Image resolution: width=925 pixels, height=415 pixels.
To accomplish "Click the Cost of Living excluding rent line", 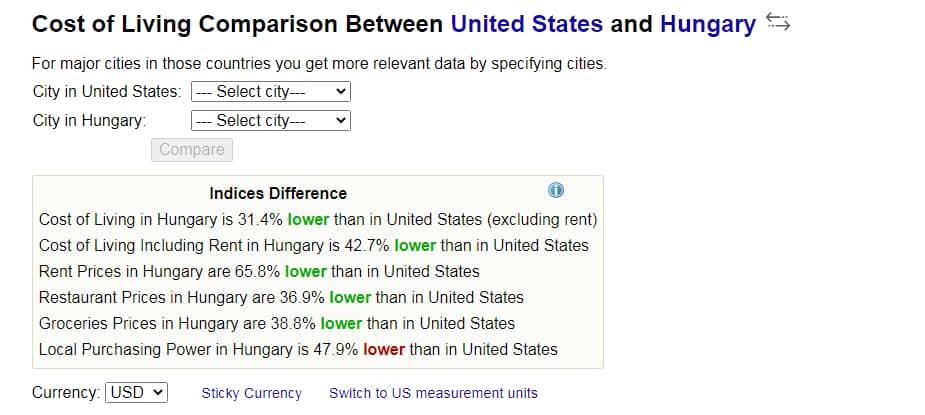I will tap(317, 219).
